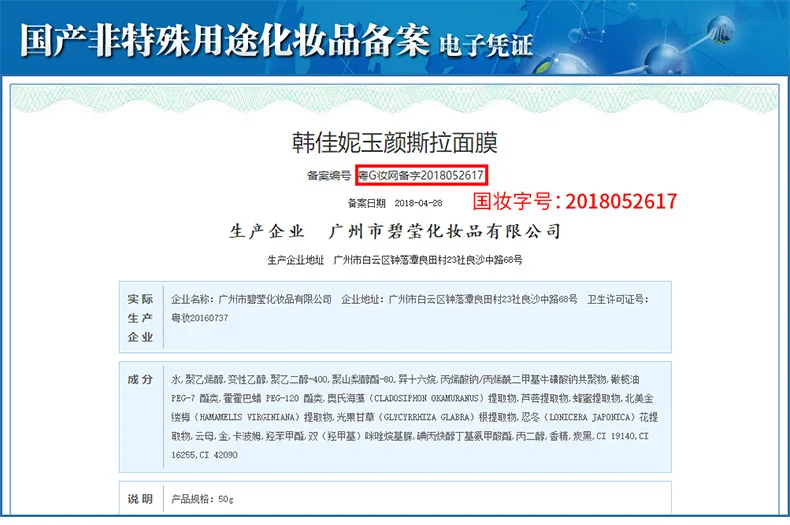
Task: Select the product name 韩佳妮玉颜撕拉面膜
Action: (394, 143)
